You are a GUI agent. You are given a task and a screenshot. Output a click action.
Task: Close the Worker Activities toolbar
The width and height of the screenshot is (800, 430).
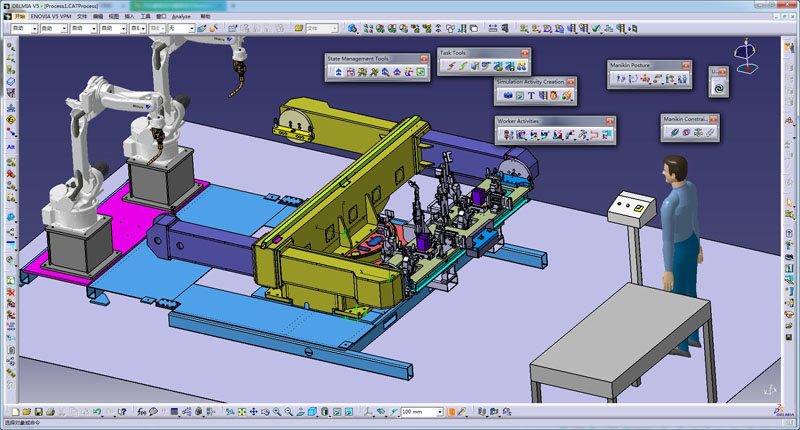click(609, 121)
